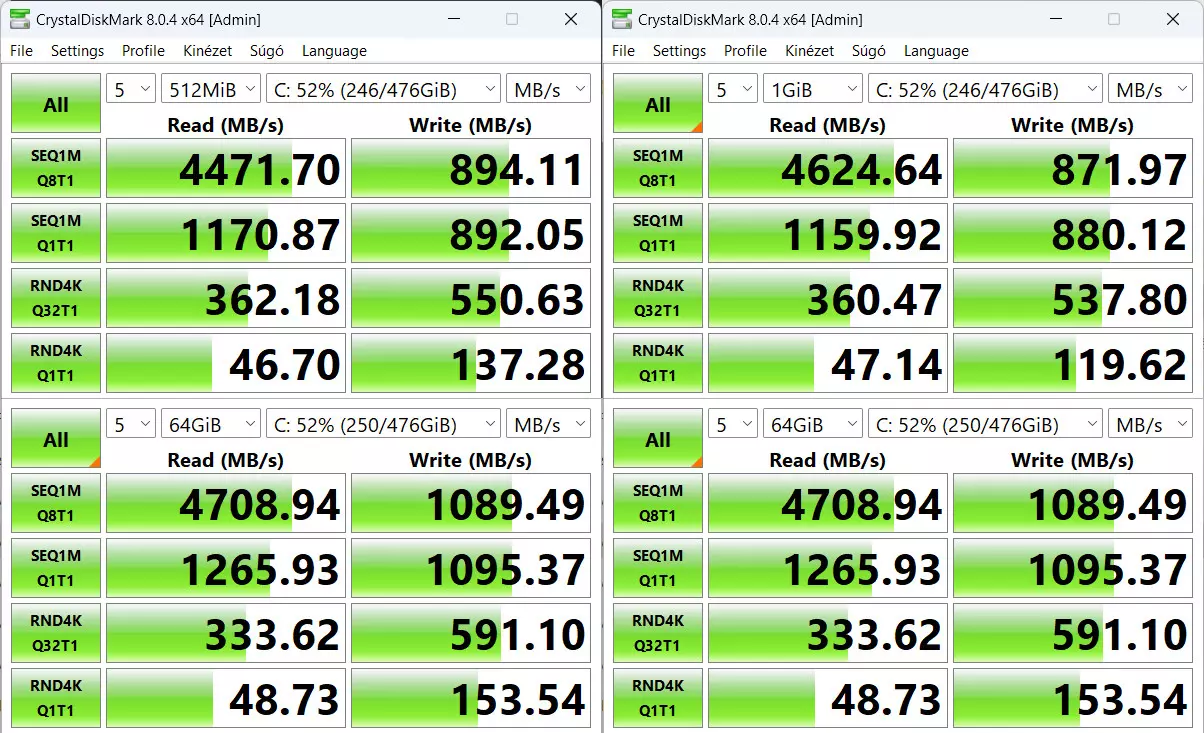This screenshot has height=733, width=1204.
Task: Open the Settings menu in the right window
Action: (x=679, y=51)
